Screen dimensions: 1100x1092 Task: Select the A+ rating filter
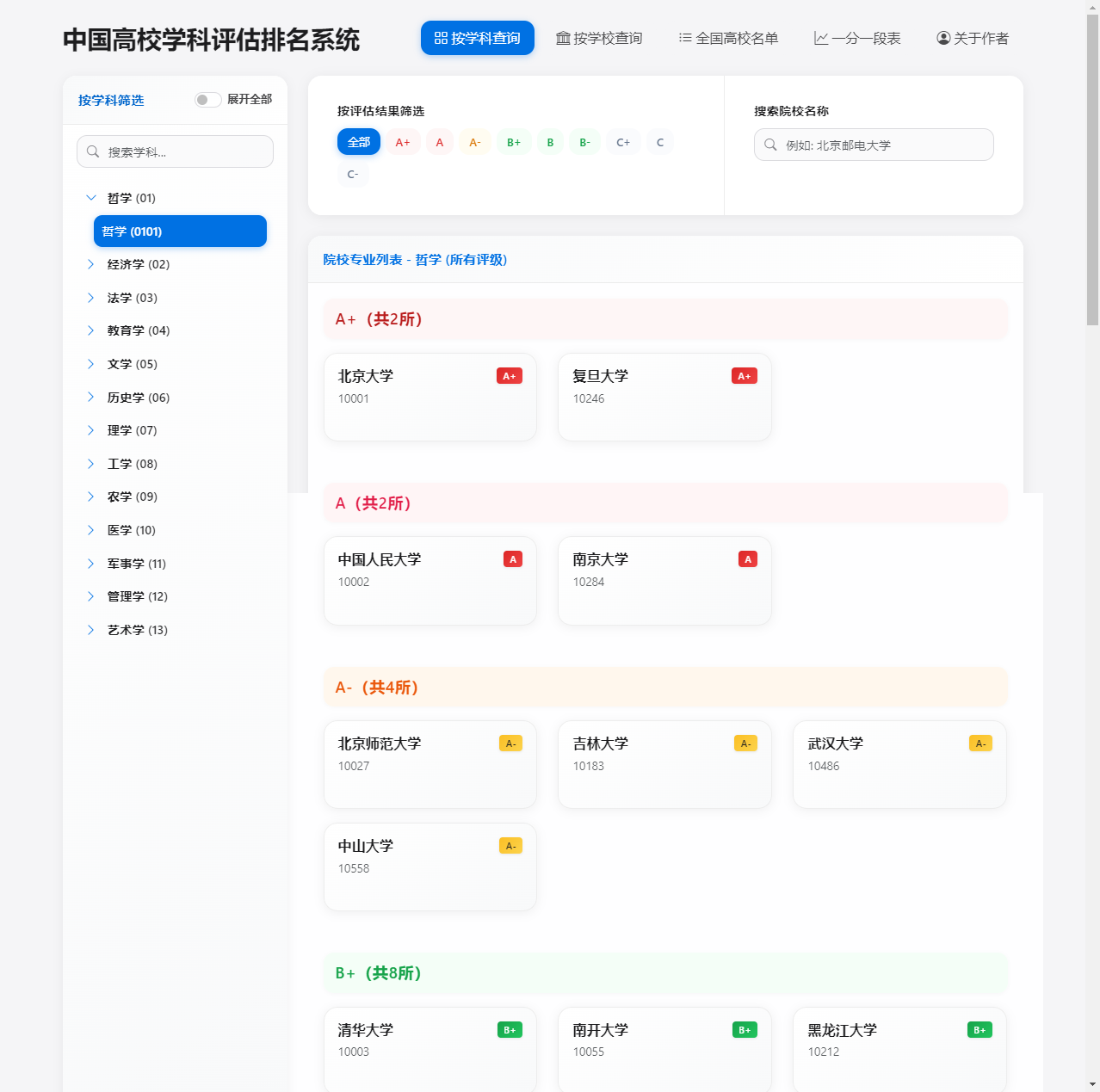click(403, 142)
